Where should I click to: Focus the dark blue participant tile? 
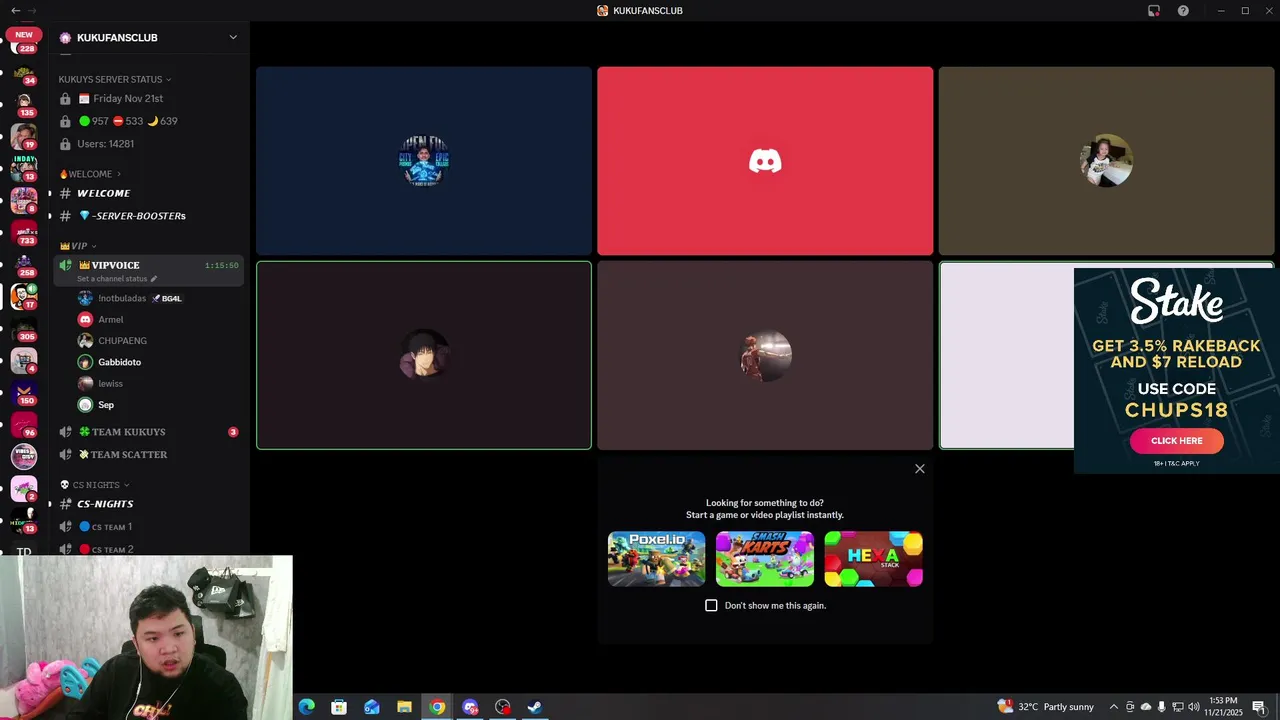pos(424,161)
